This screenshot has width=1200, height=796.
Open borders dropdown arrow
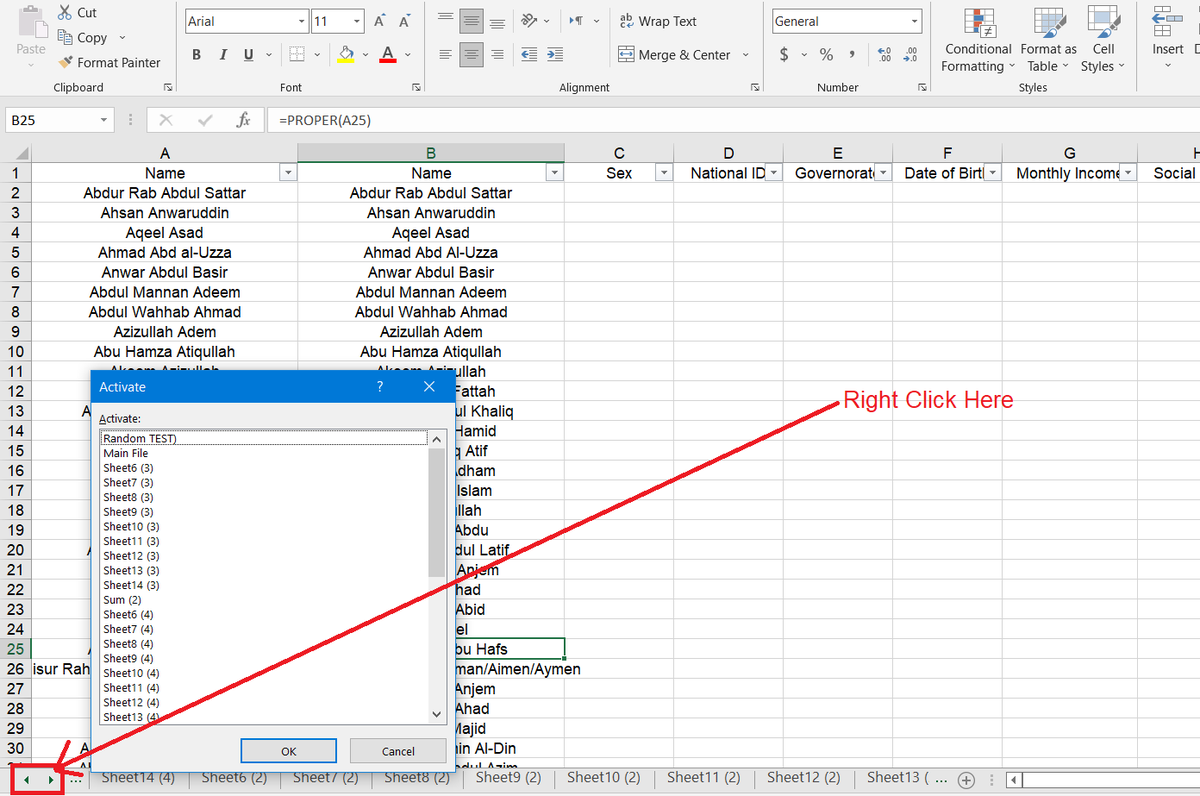317,55
